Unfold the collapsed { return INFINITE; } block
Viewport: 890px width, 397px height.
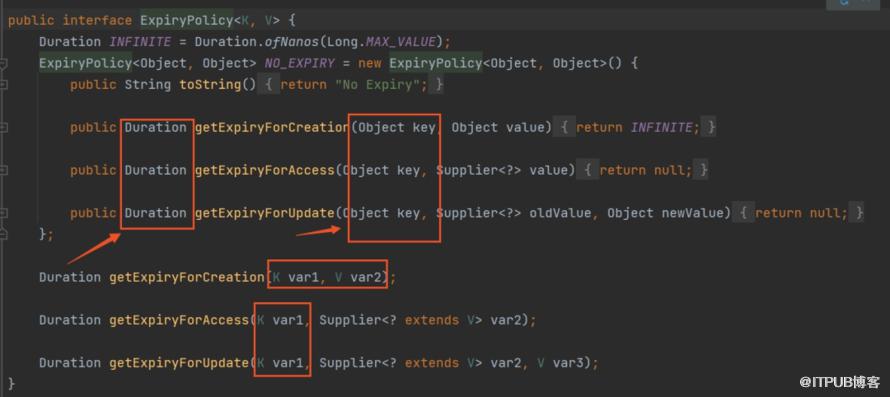(x=638, y=127)
